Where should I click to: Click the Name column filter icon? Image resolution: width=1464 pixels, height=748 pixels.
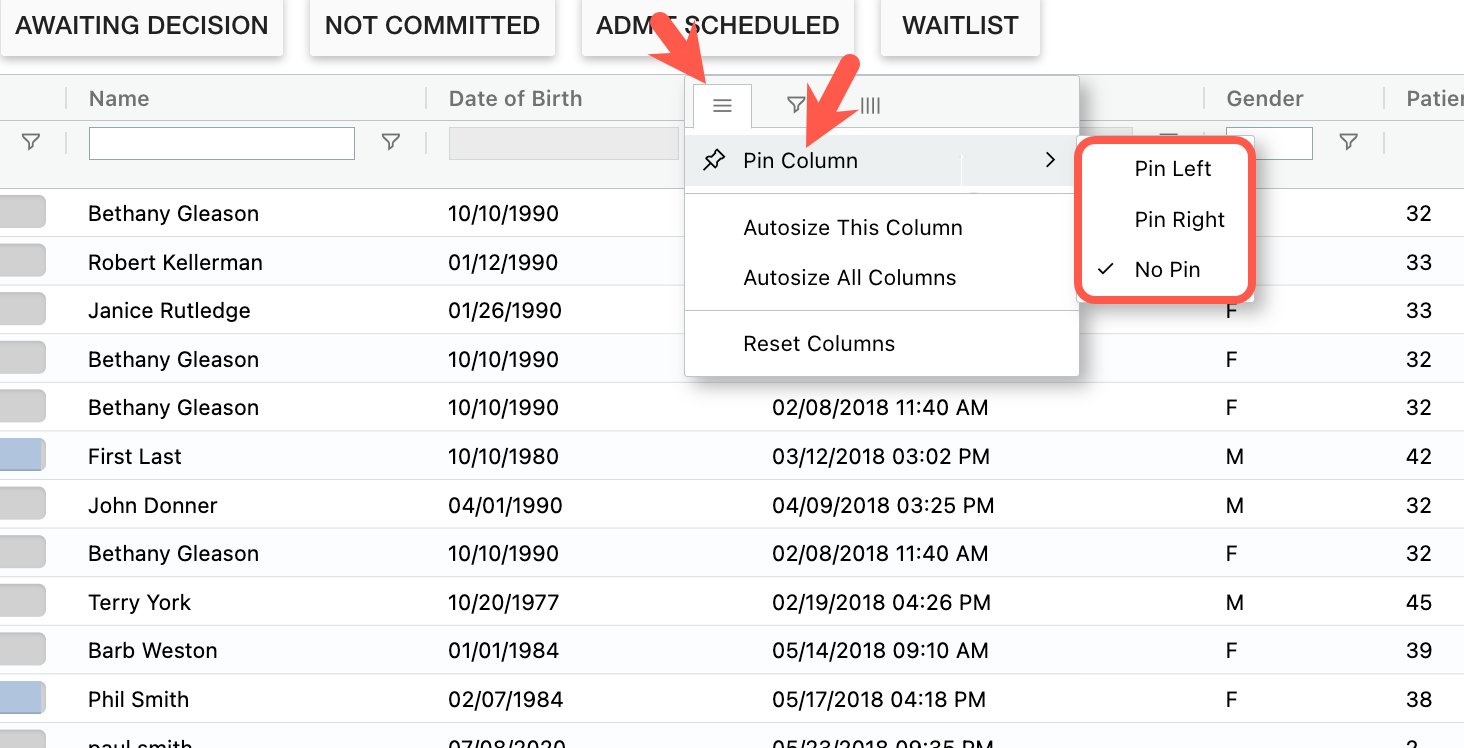tap(391, 143)
